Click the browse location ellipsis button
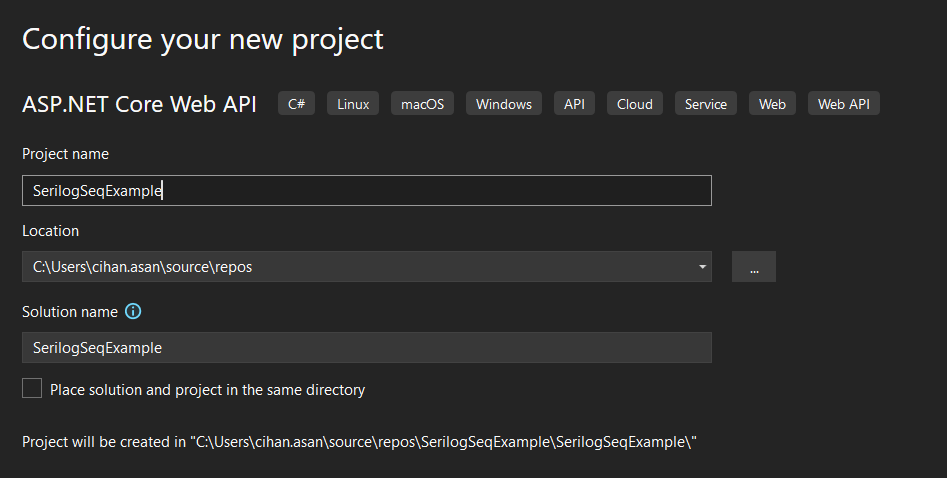 click(x=754, y=267)
